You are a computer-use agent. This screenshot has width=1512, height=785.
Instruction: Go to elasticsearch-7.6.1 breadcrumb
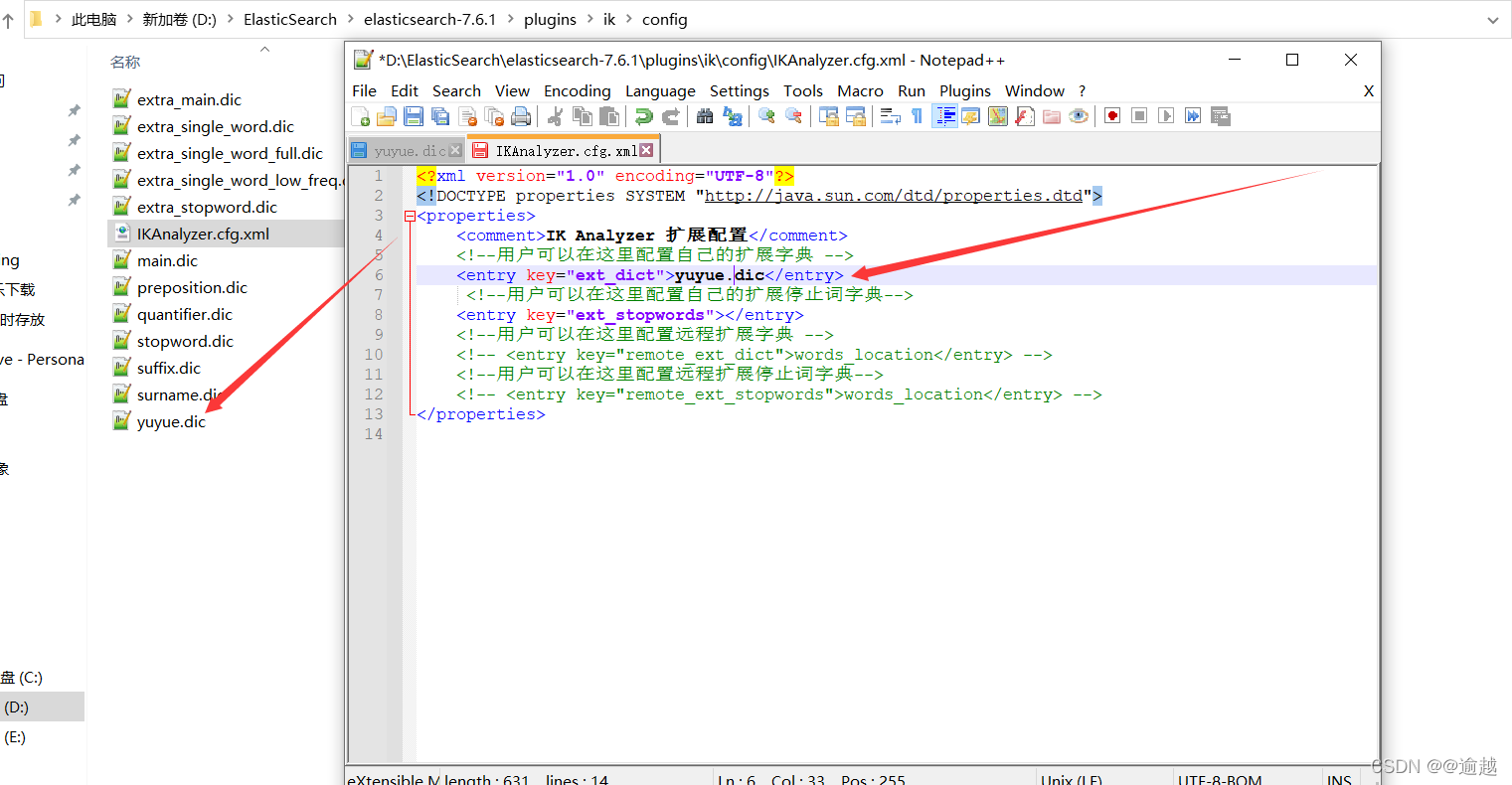click(x=429, y=20)
